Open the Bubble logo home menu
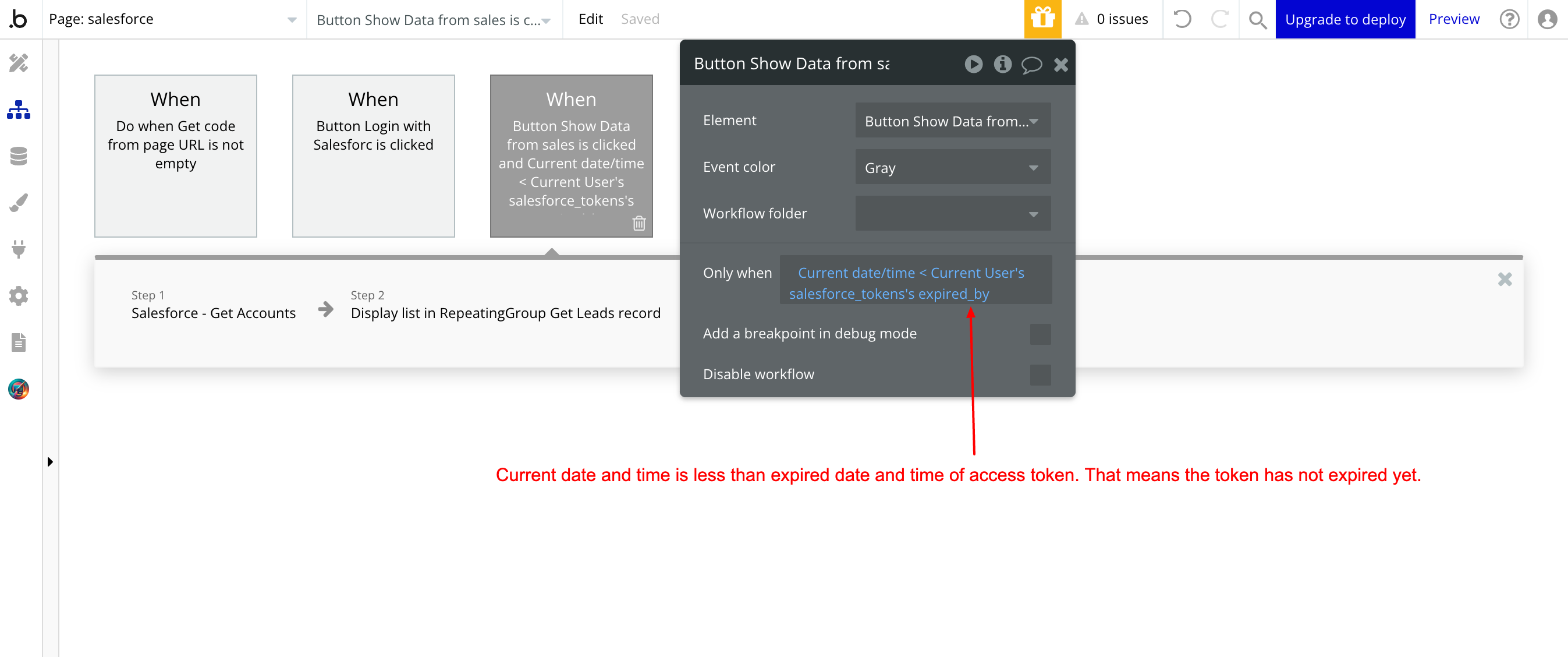This screenshot has height=657, width=1568. 19,19
